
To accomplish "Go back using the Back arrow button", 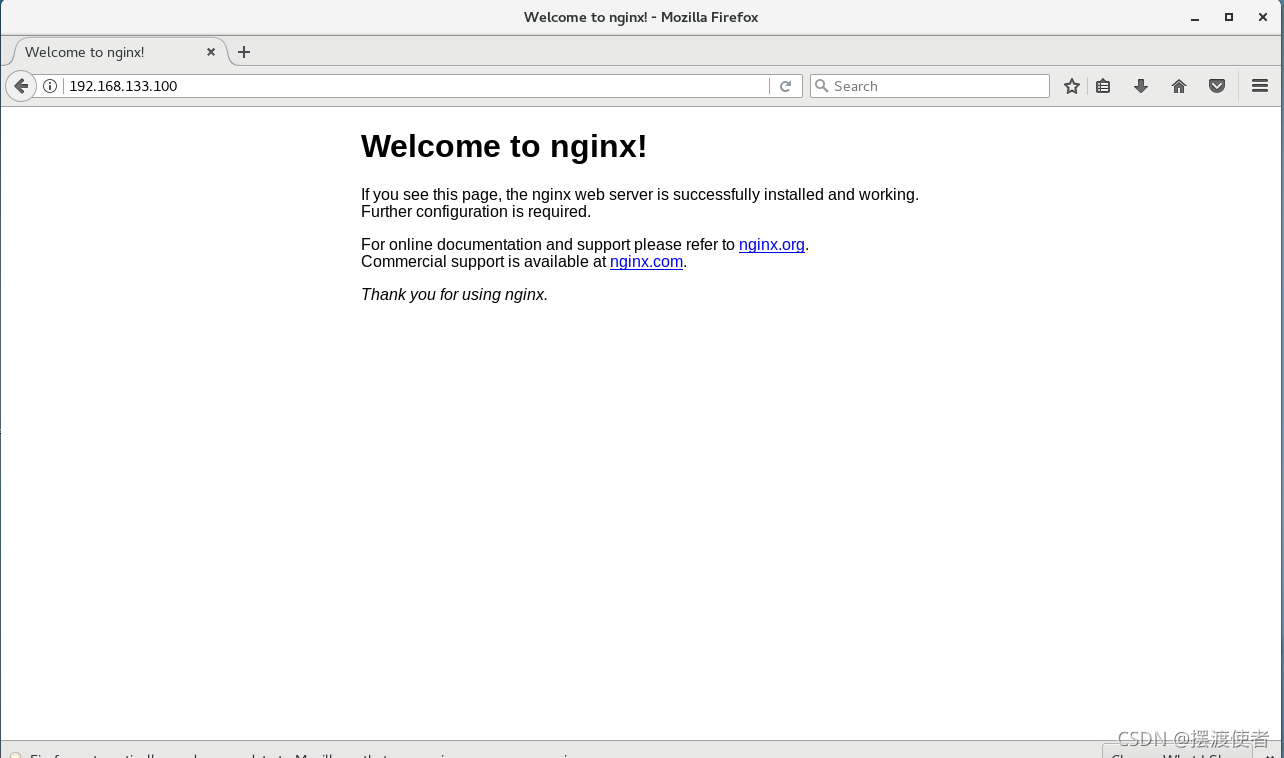I will tap(21, 86).
